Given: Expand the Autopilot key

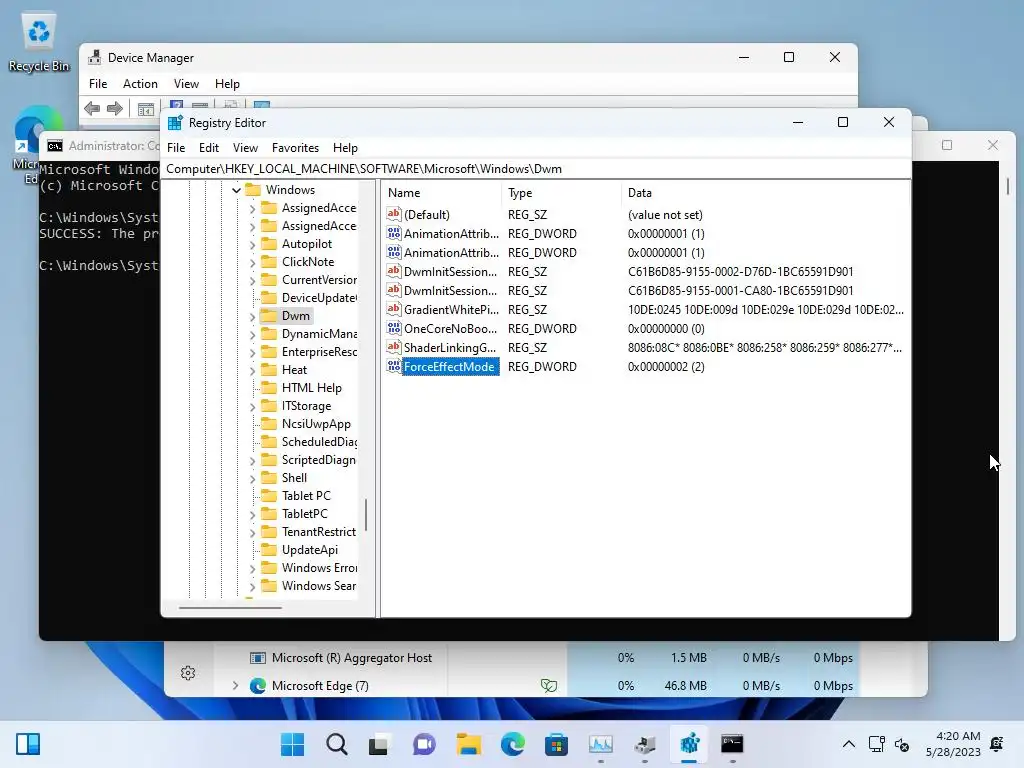Looking at the screenshot, I should 252,244.
